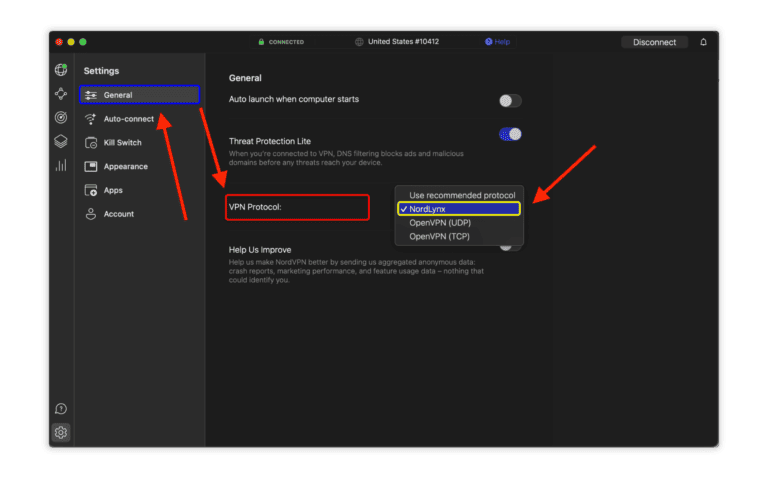Toggle the Help Us Improve switch
Viewport: 768px width, 478px height.
point(510,246)
